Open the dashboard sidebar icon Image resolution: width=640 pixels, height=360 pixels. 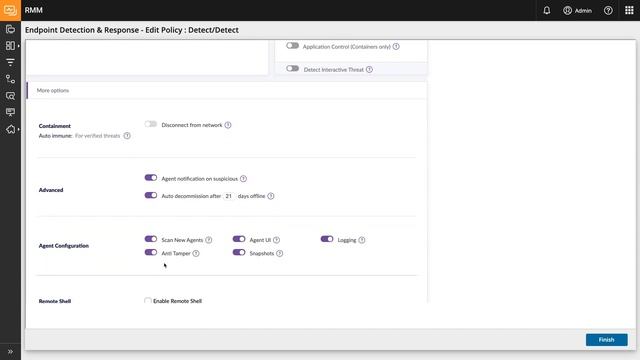10,46
